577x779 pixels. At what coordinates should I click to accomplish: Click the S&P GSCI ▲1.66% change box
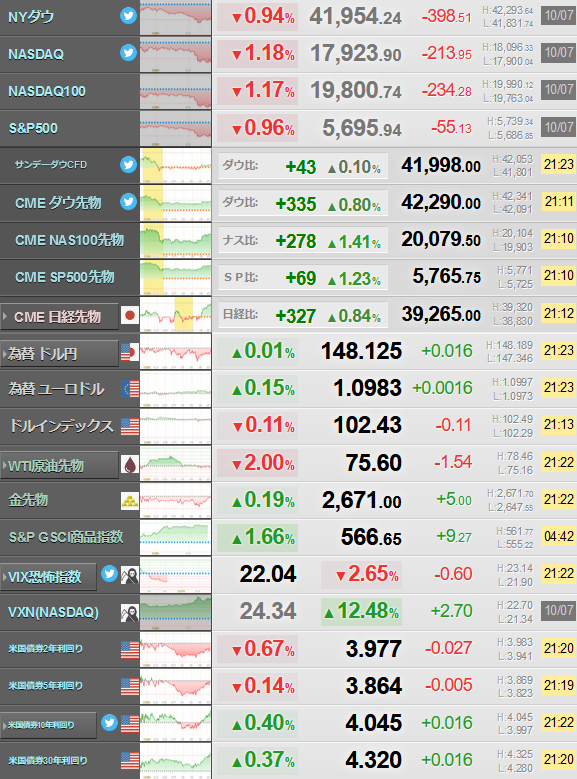point(257,538)
